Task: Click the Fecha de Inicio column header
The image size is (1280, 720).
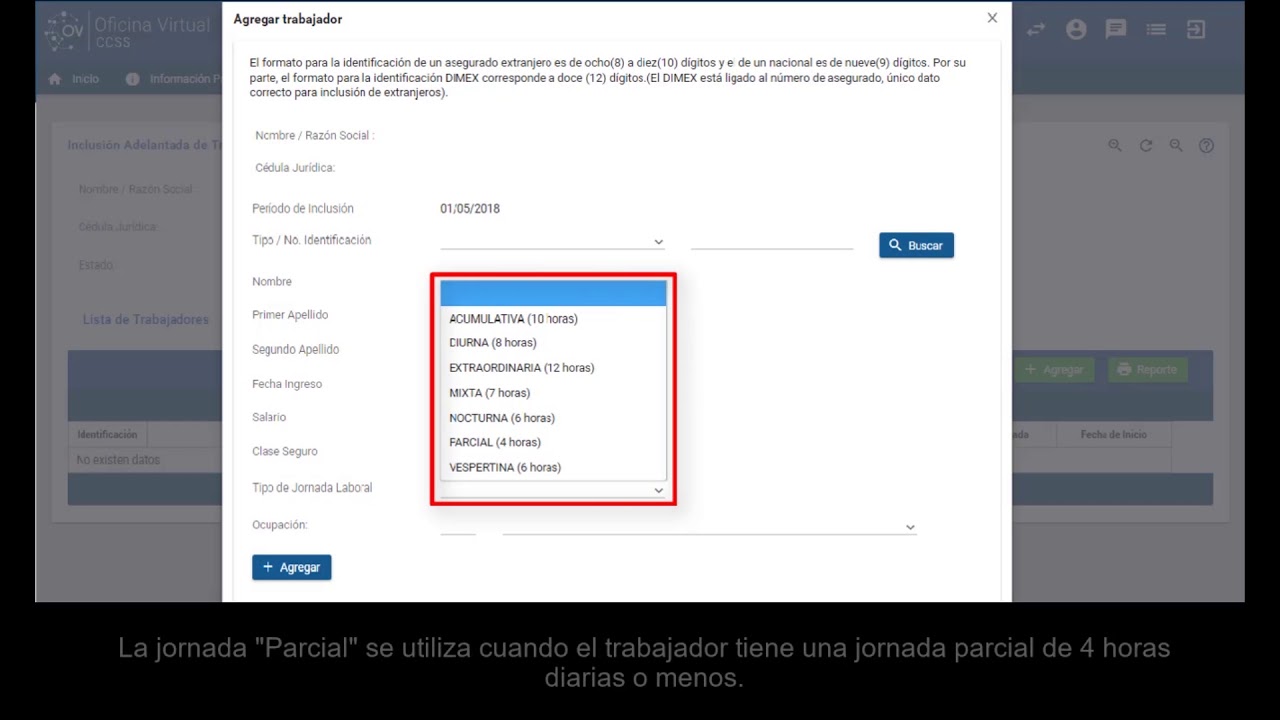Action: pos(1113,435)
